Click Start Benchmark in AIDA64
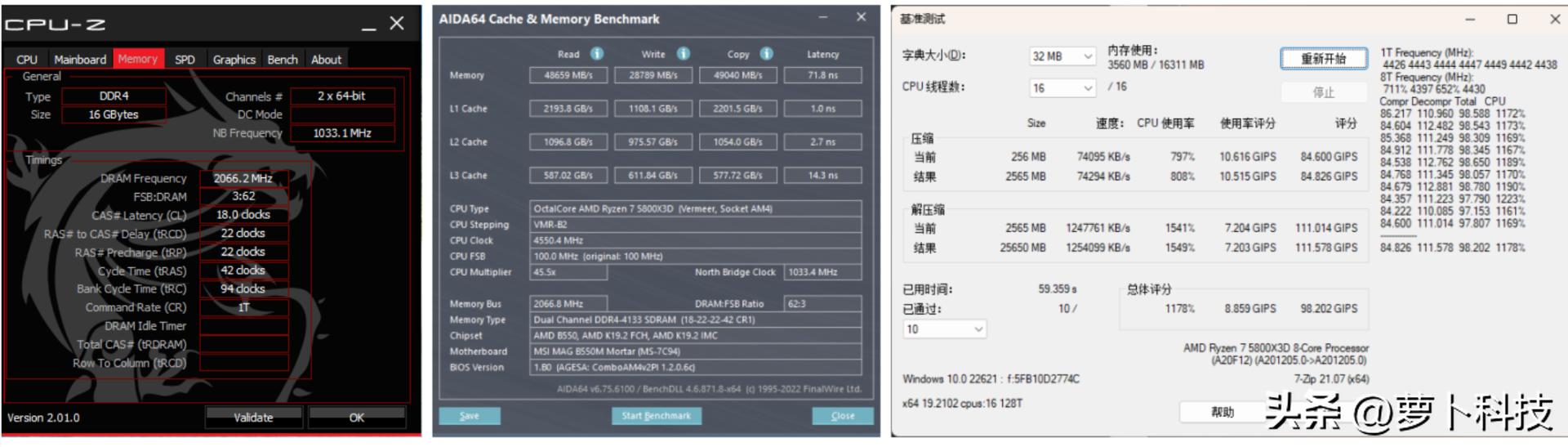 [657, 416]
